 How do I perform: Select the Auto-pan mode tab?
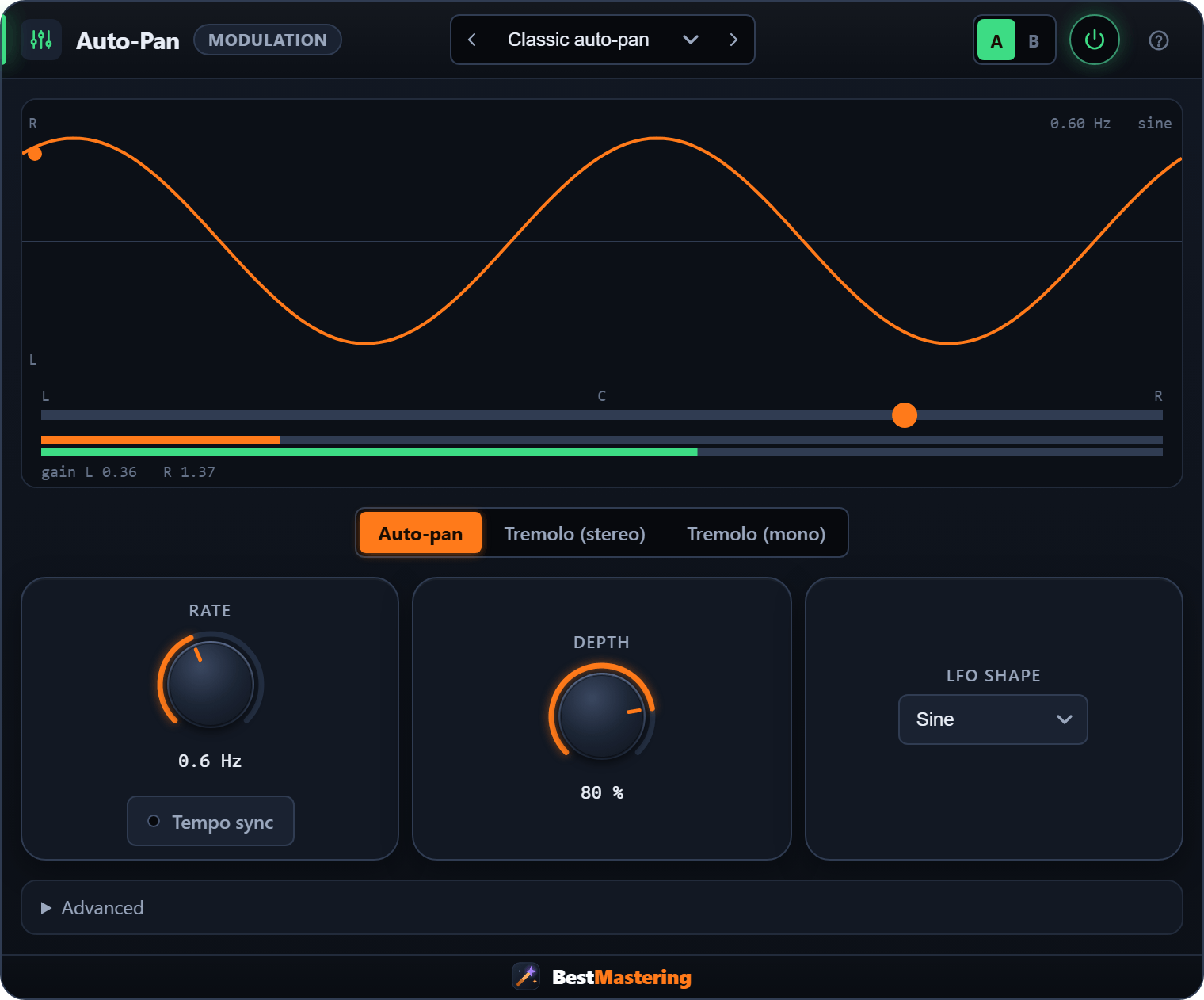tap(421, 533)
